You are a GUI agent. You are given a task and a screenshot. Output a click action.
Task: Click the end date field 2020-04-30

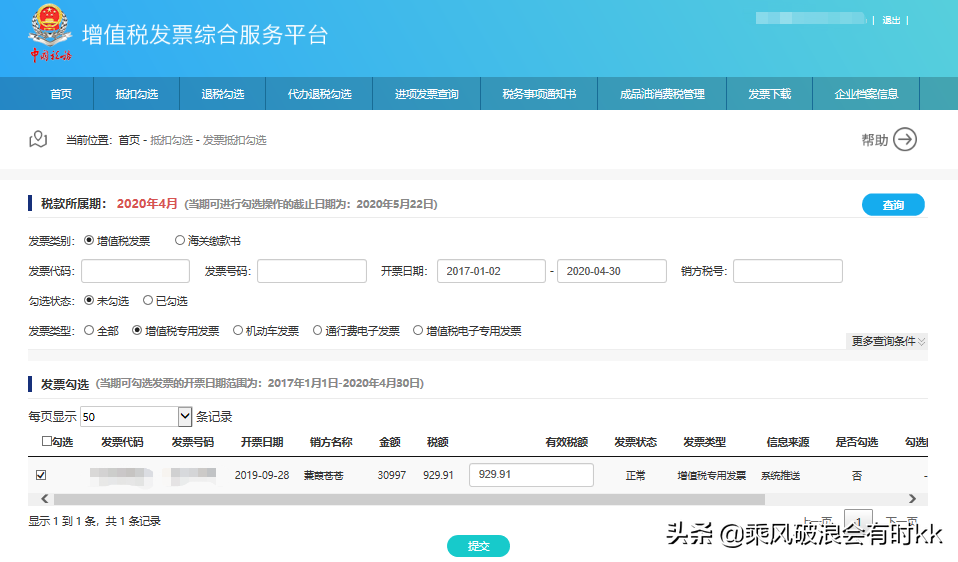coord(612,271)
